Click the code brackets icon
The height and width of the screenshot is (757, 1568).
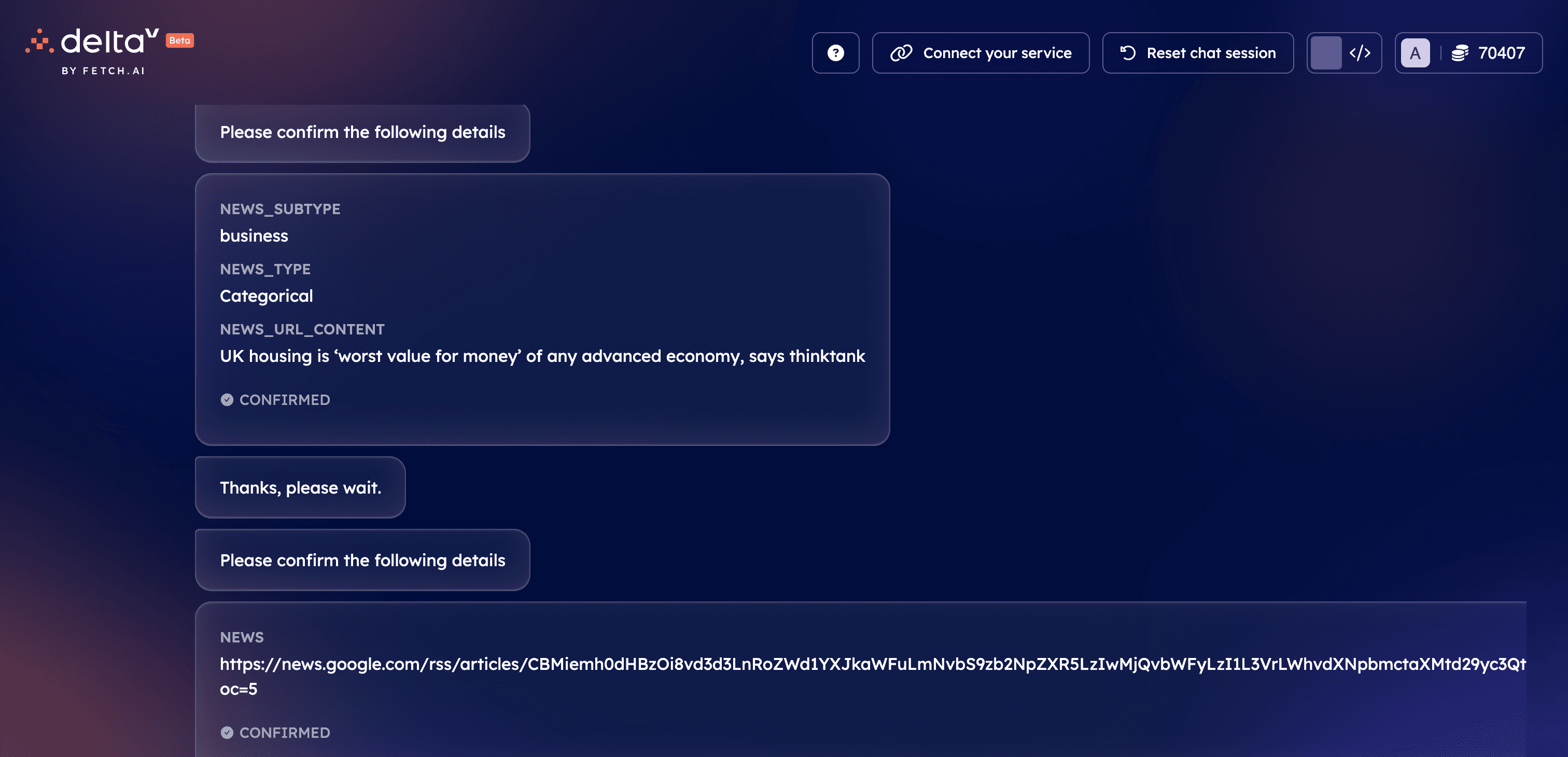coord(1360,53)
